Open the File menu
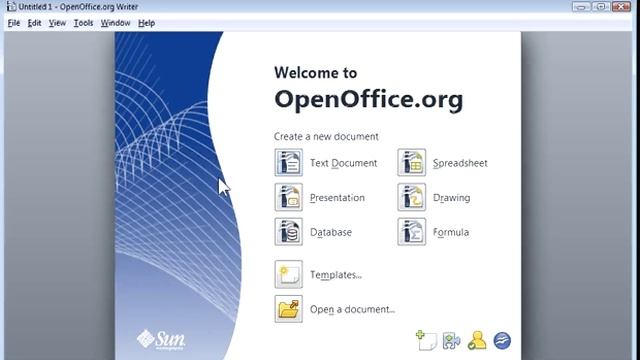This screenshot has width=640, height=360. 13,23
